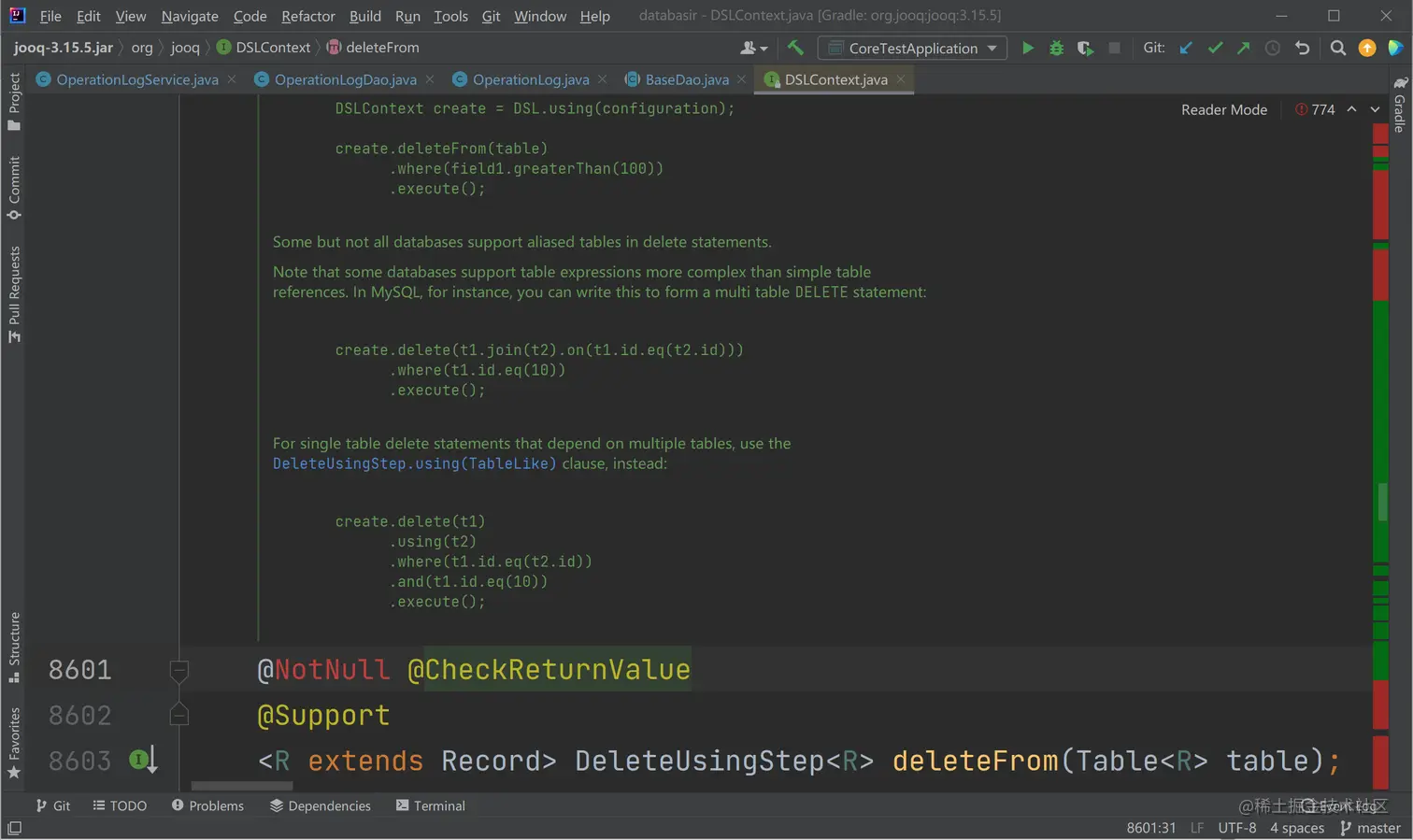
Task: Switch to the OperationLogService.java tab
Action: [x=136, y=79]
